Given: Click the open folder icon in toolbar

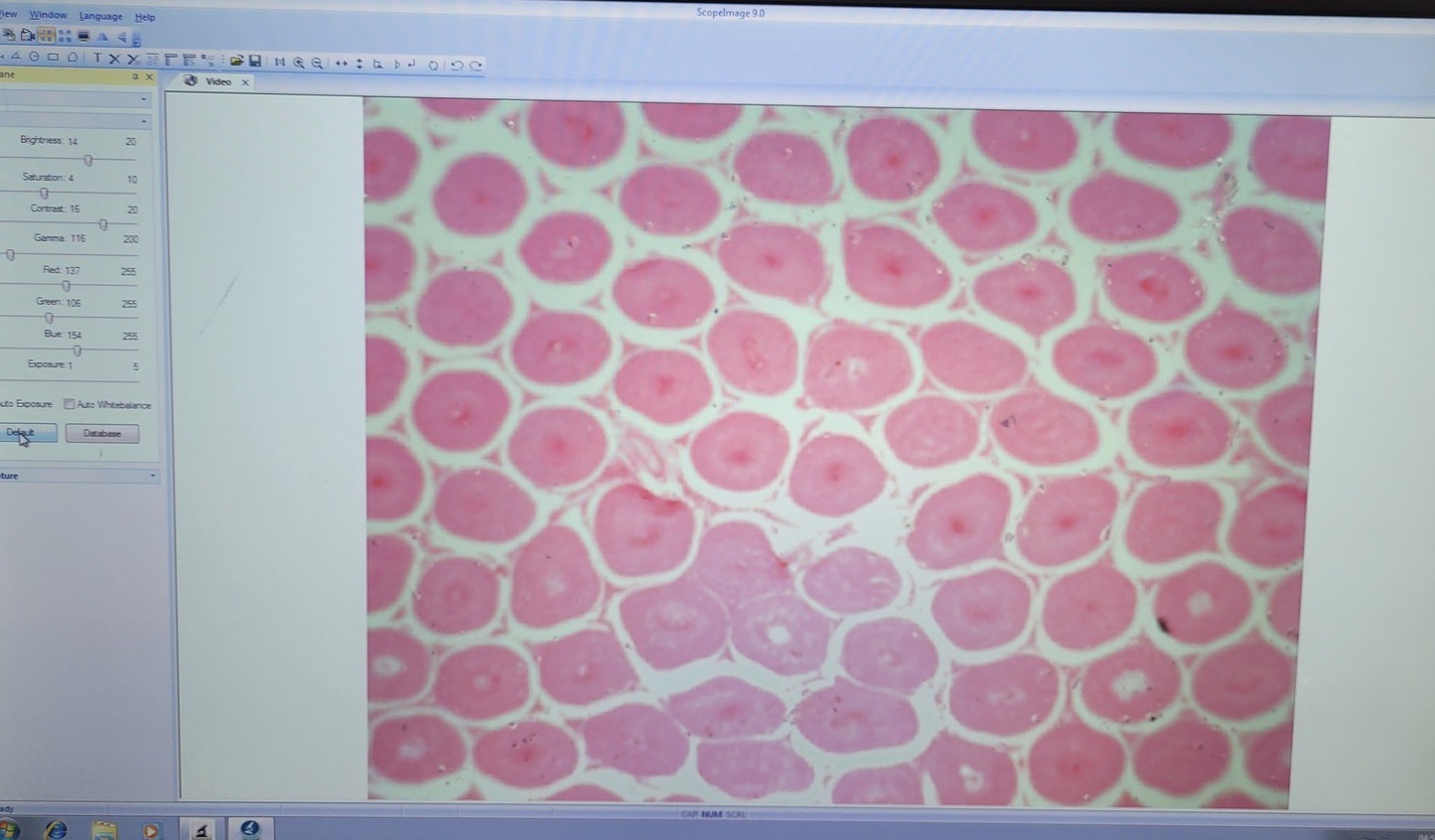Looking at the screenshot, I should click(x=236, y=62).
